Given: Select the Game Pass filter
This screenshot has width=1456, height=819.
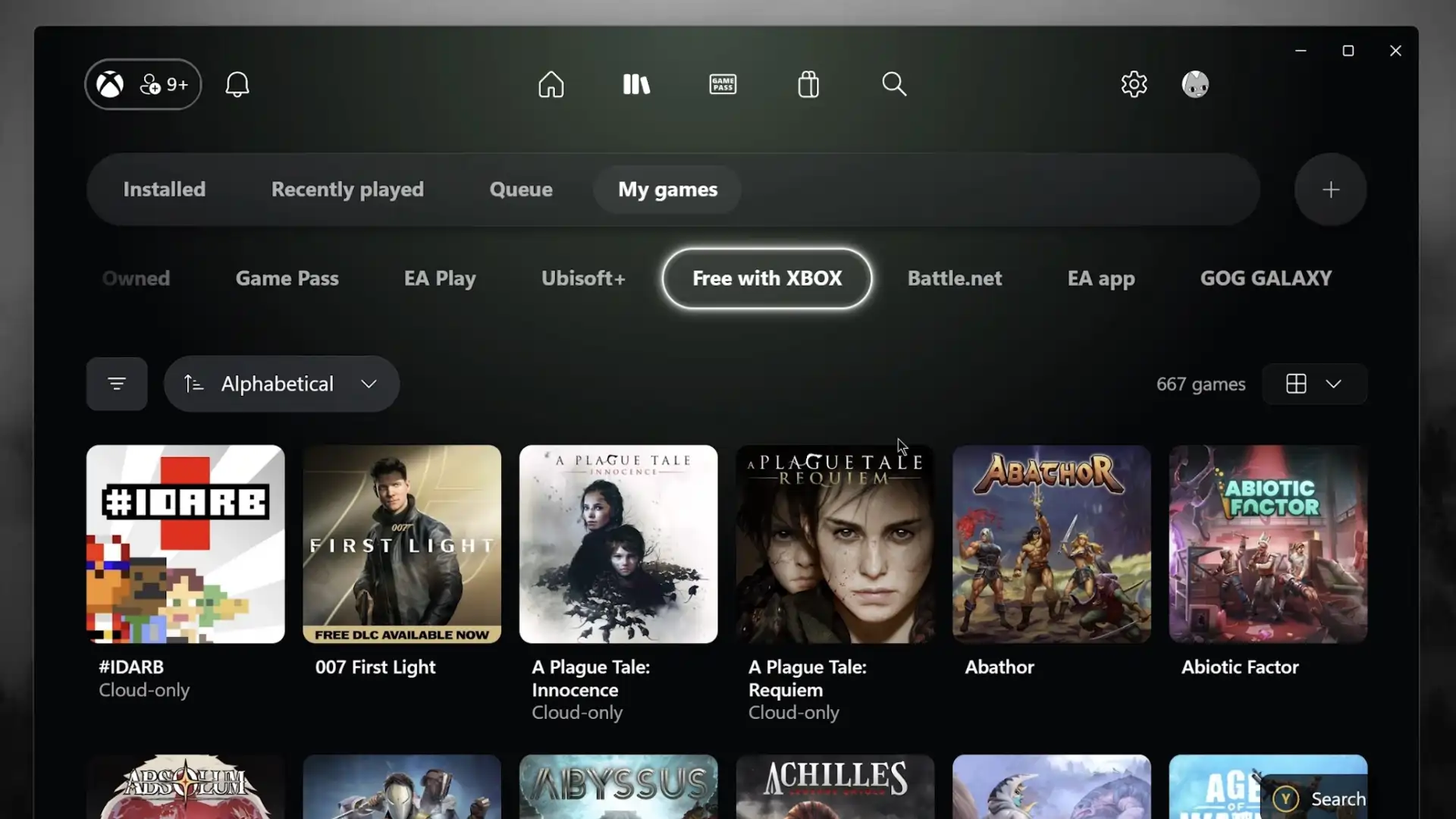Looking at the screenshot, I should (x=287, y=278).
